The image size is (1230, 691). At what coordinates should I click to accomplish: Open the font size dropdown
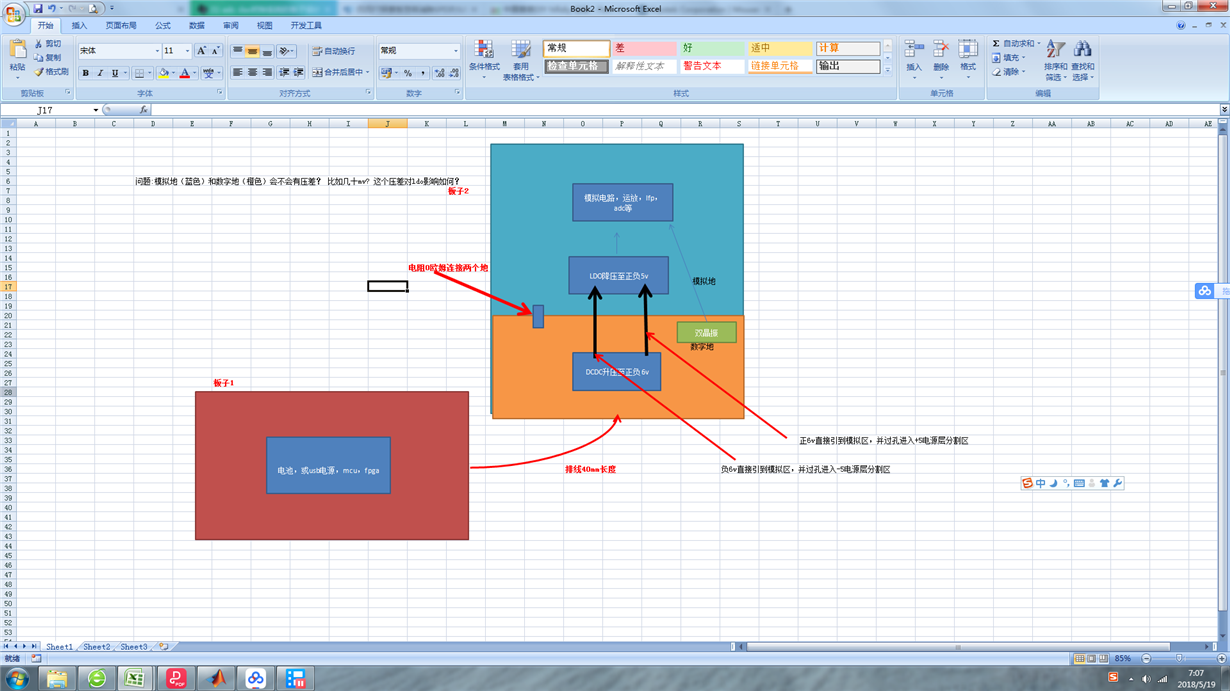pos(187,51)
